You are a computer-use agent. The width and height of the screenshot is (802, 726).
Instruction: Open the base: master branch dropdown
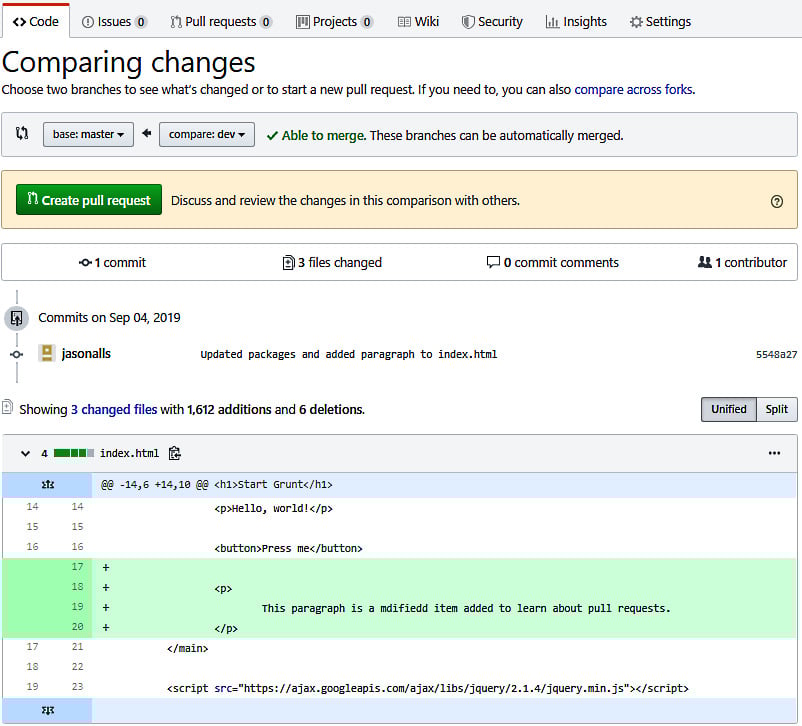pyautogui.click(x=88, y=135)
